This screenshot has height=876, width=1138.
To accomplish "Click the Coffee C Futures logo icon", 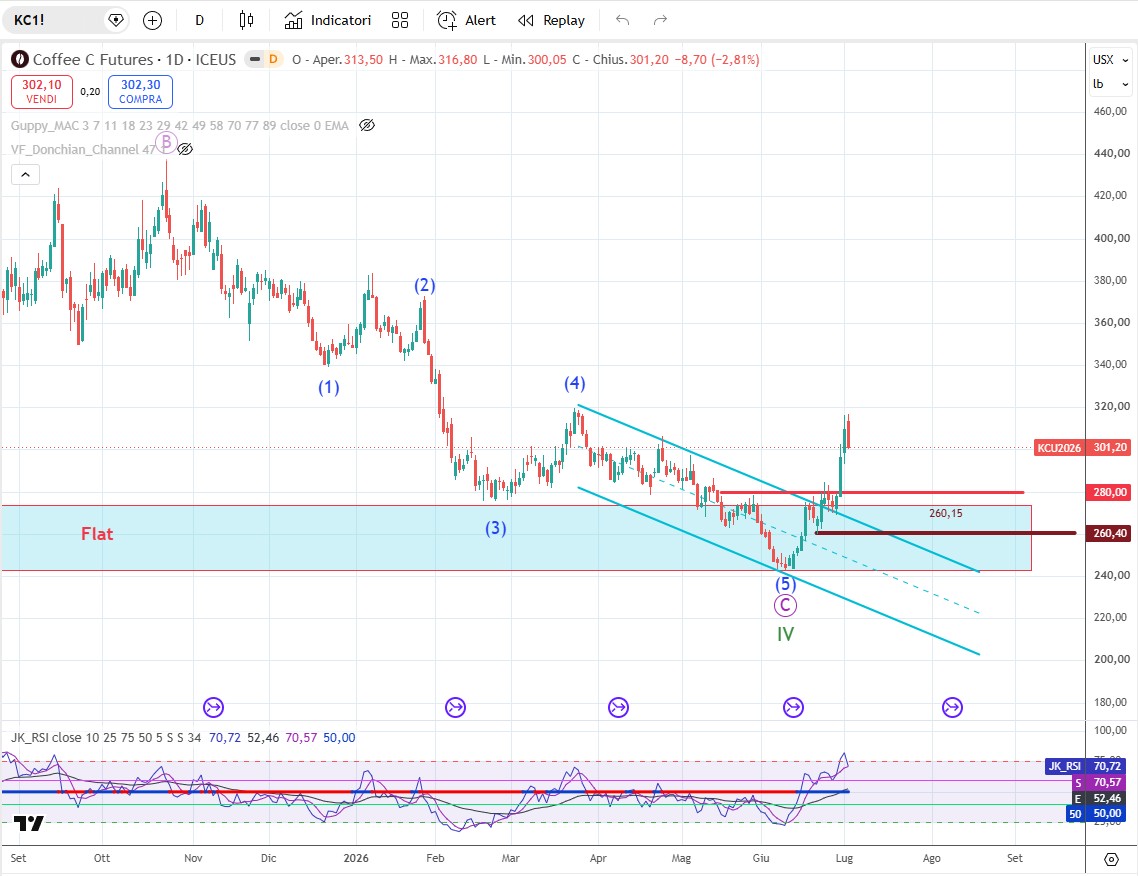I will [20, 60].
